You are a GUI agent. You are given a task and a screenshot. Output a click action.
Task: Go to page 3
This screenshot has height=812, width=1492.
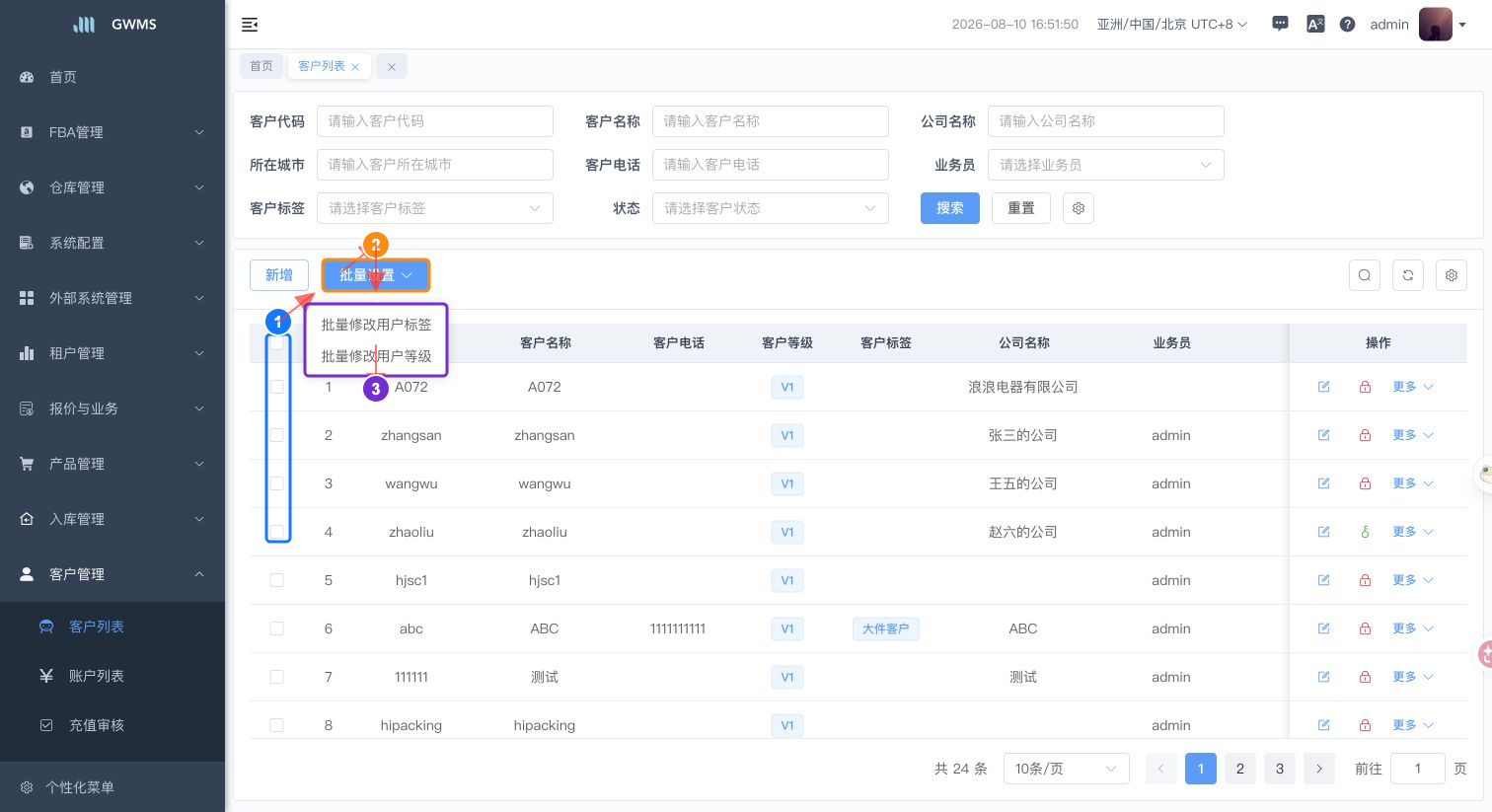coord(1280,769)
